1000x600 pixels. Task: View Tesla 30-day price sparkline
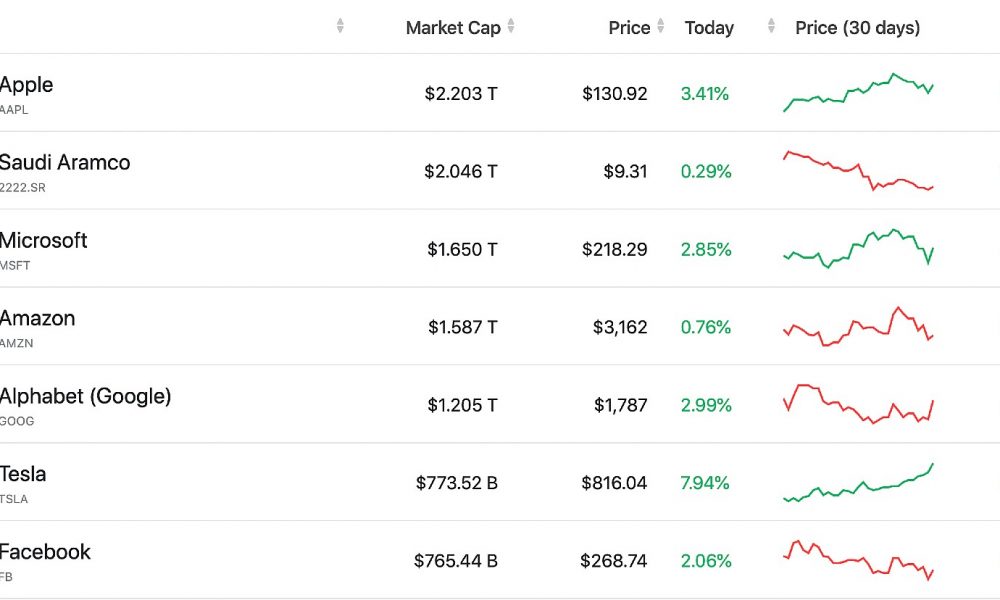[858, 483]
